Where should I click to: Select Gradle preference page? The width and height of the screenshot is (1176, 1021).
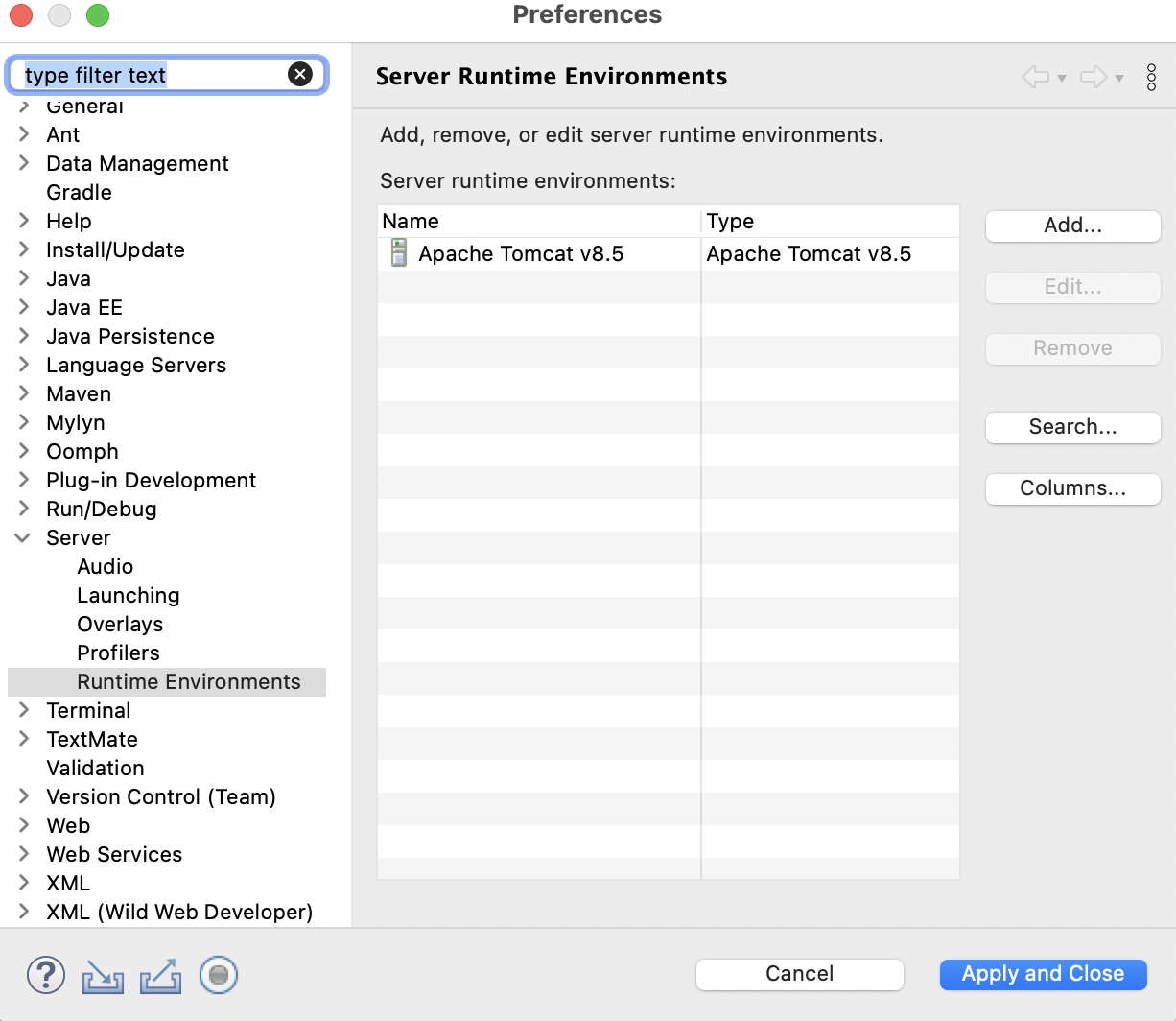pos(79,192)
